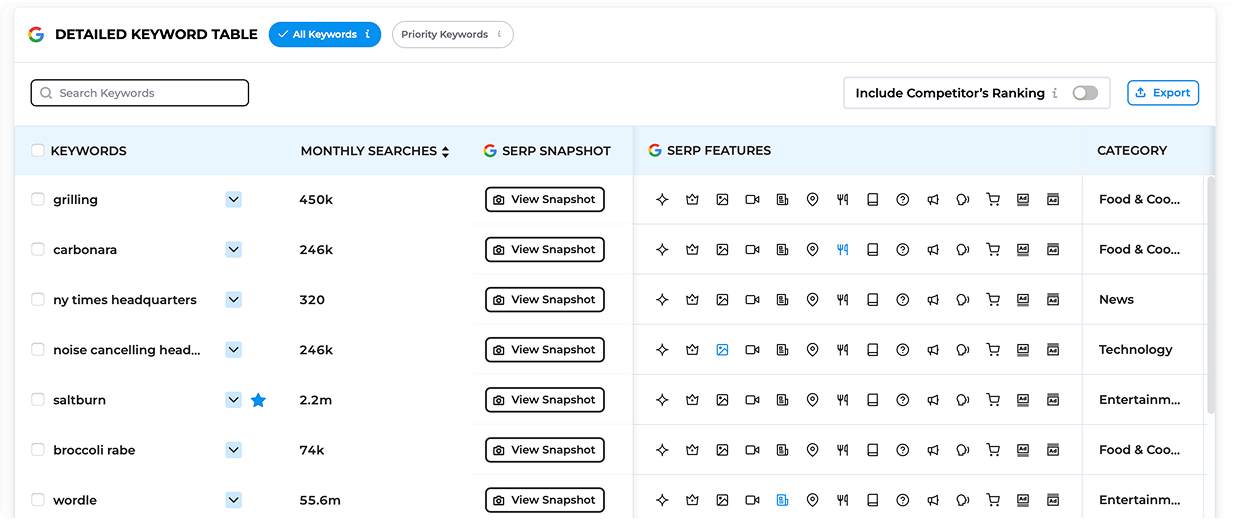Enable the Include Competitor's Ranking toggle
1238x525 pixels.
(x=1084, y=93)
